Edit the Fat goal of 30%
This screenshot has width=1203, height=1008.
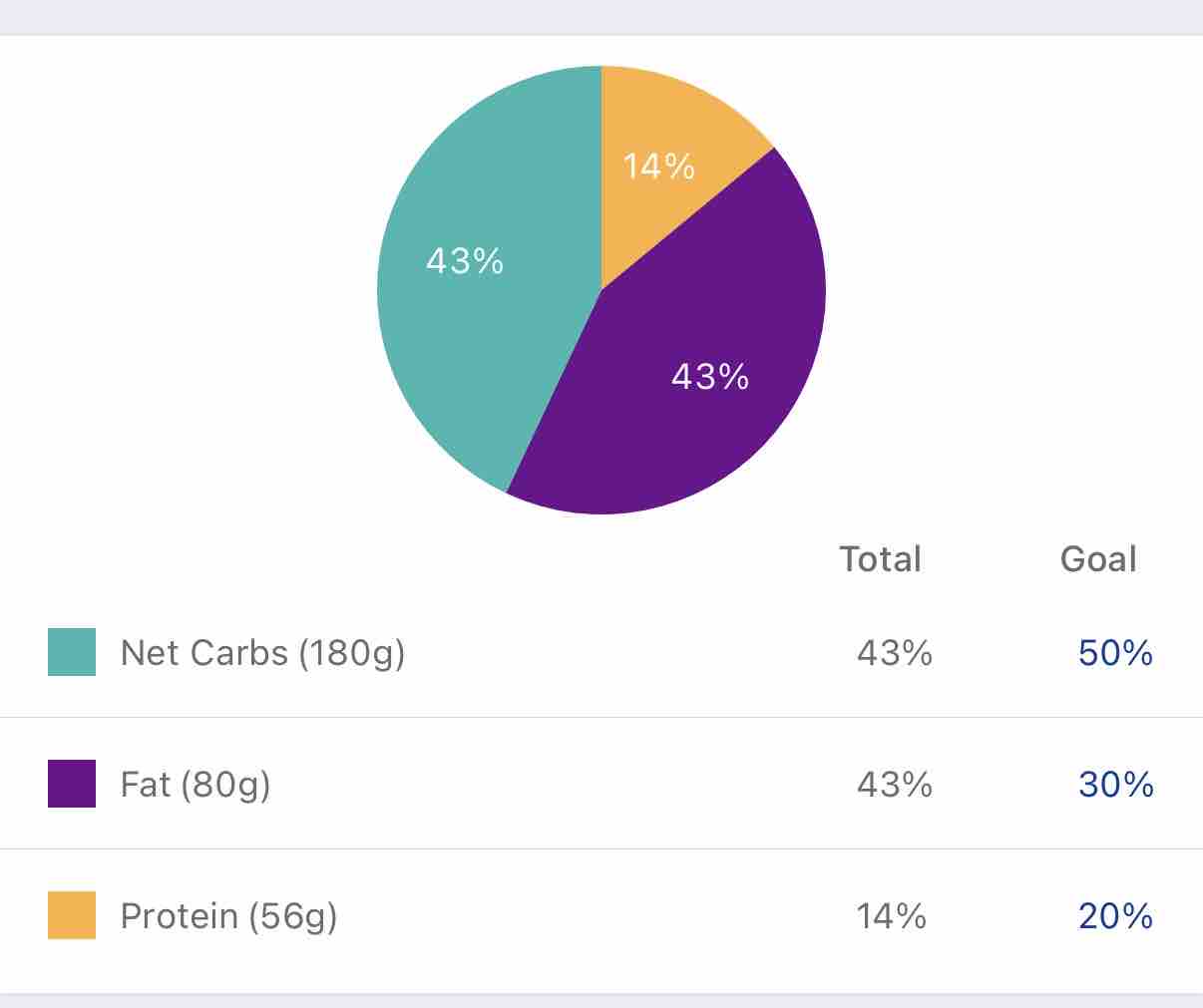tap(1115, 785)
